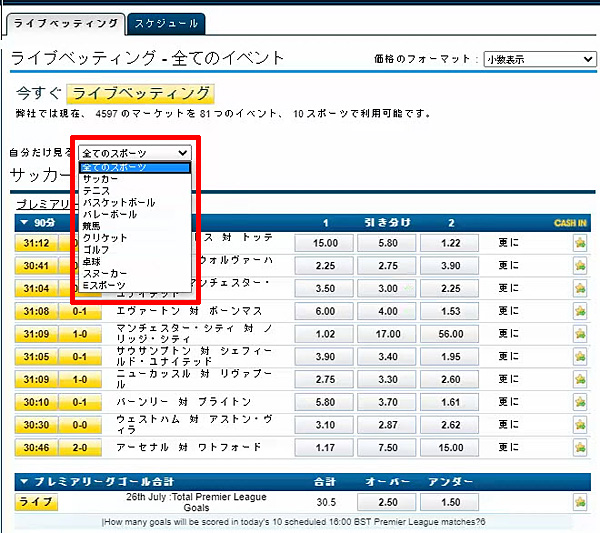
Task: Collapse the プレミアリーグゴール合計 section
Action: click(x=24, y=481)
